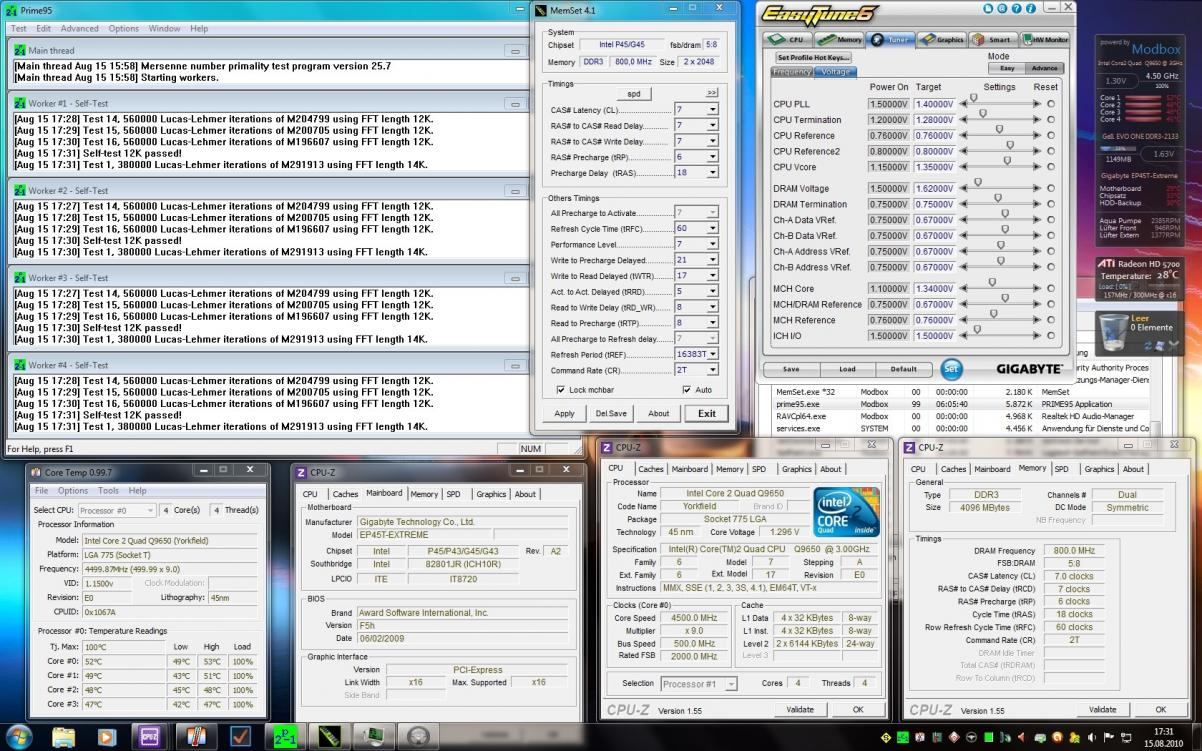The width and height of the screenshot is (1202, 751).
Task: Click the Default button in EasyTune6
Action: pyautogui.click(x=903, y=368)
